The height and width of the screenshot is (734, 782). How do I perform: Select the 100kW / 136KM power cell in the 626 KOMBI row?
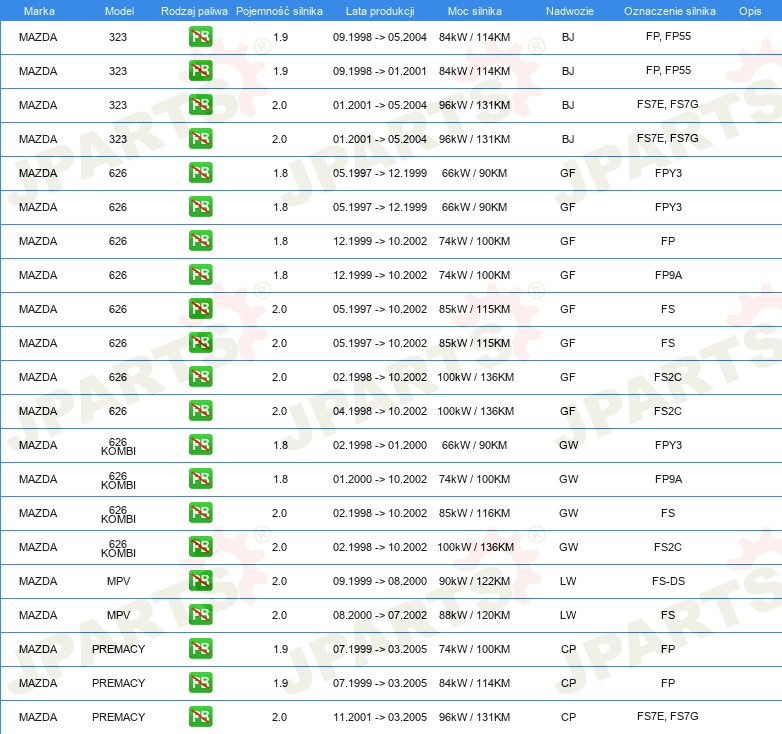[x=476, y=547]
